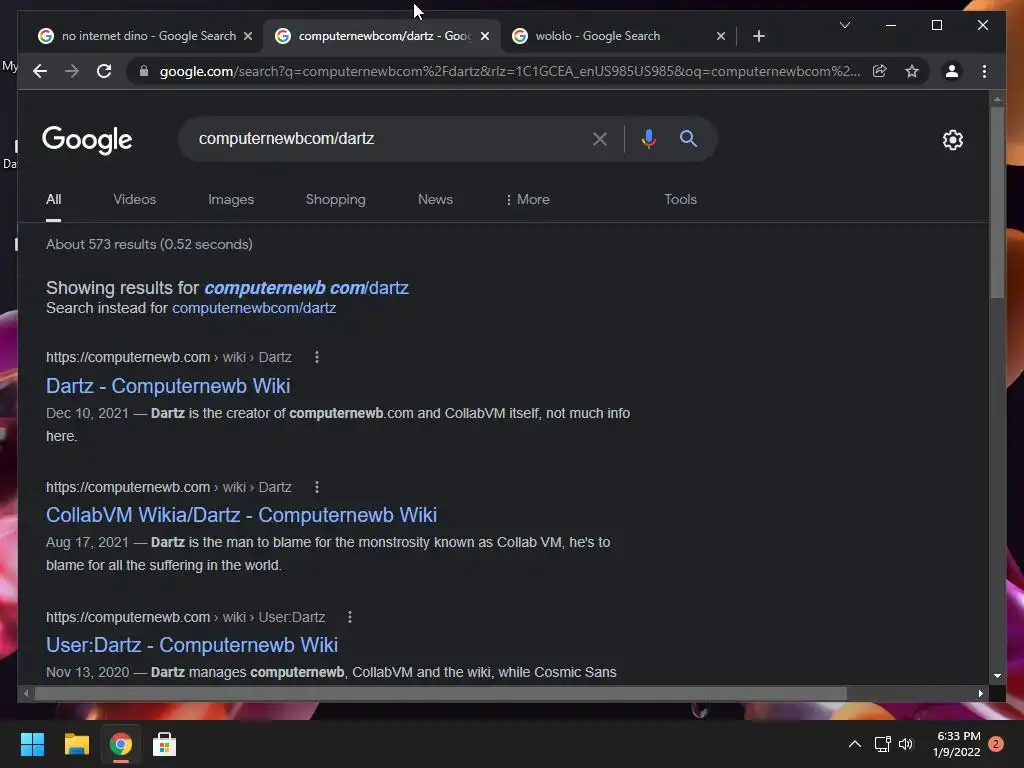Open File Explorer from the taskbar
Screen dimensions: 1024x768
point(76,744)
